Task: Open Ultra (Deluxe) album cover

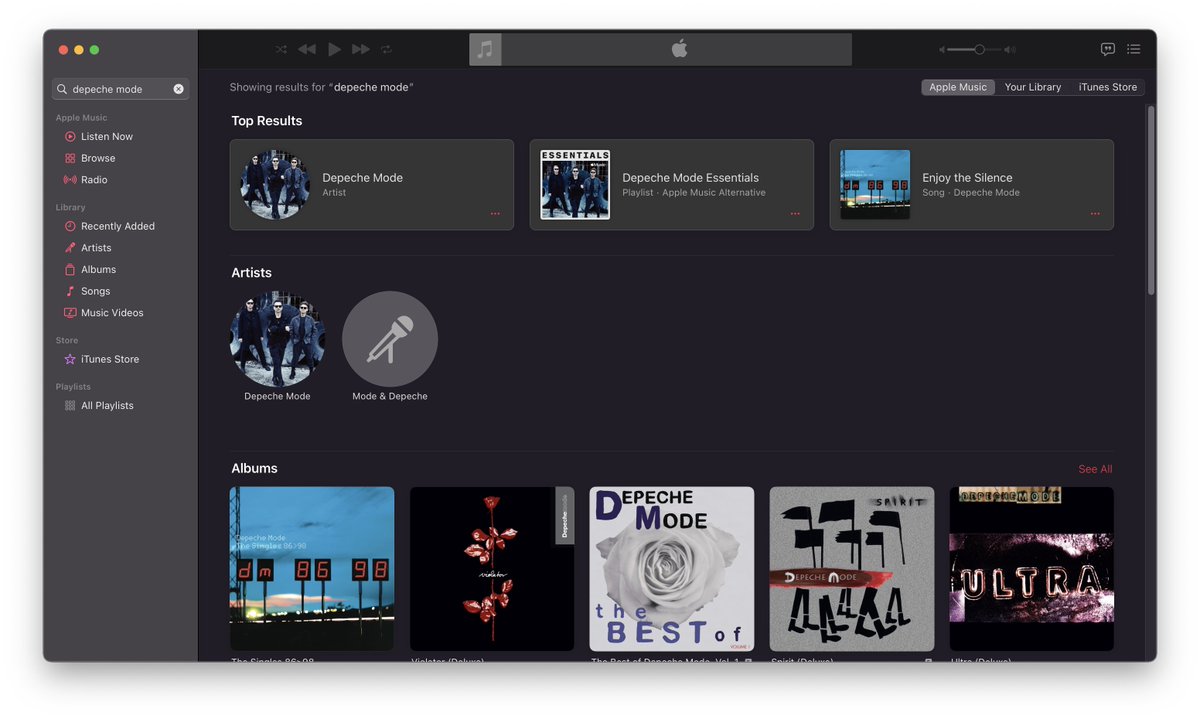Action: pos(1032,569)
